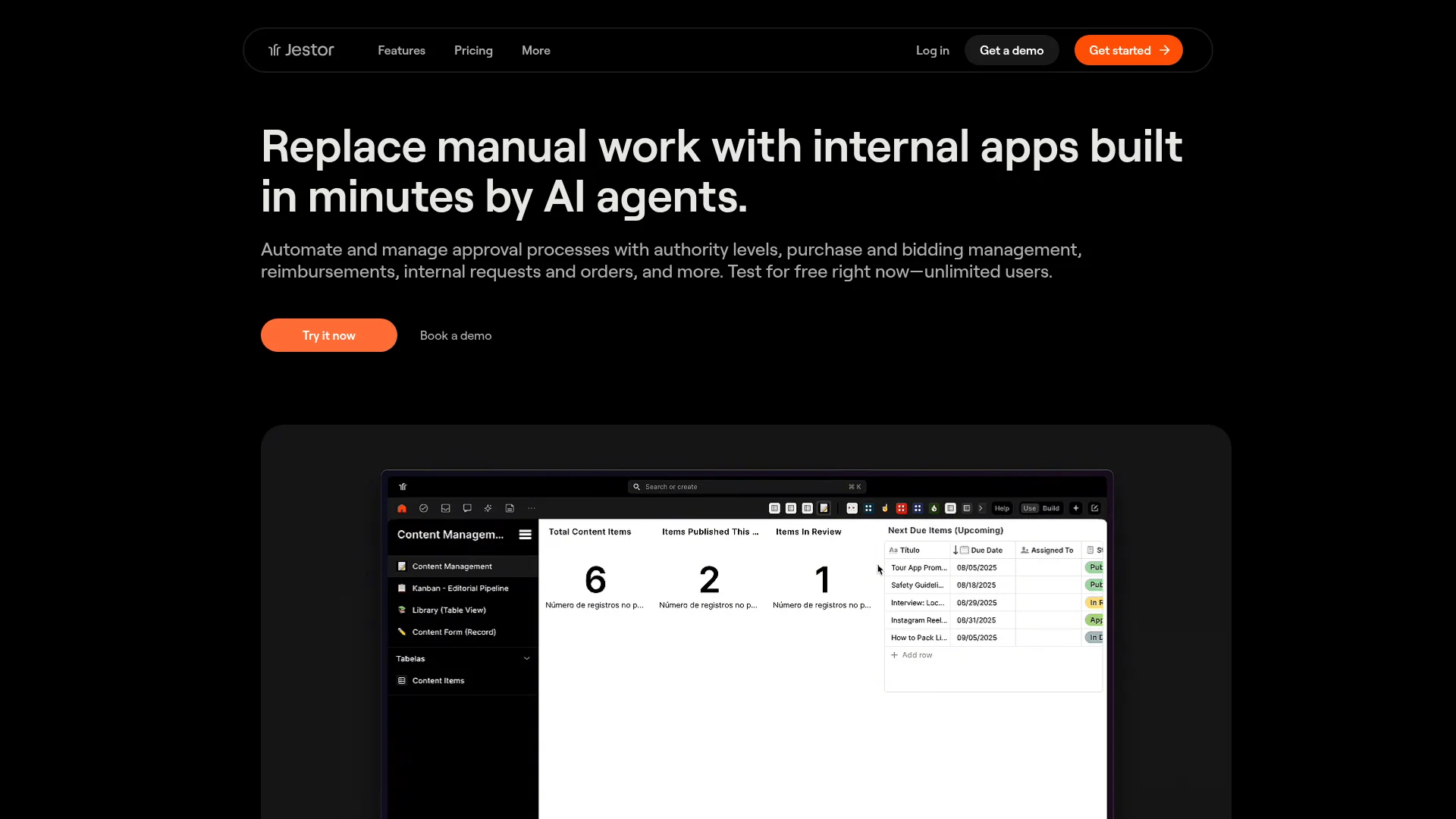Click the Try it now button
The width and height of the screenshot is (1456, 819).
tap(328, 335)
